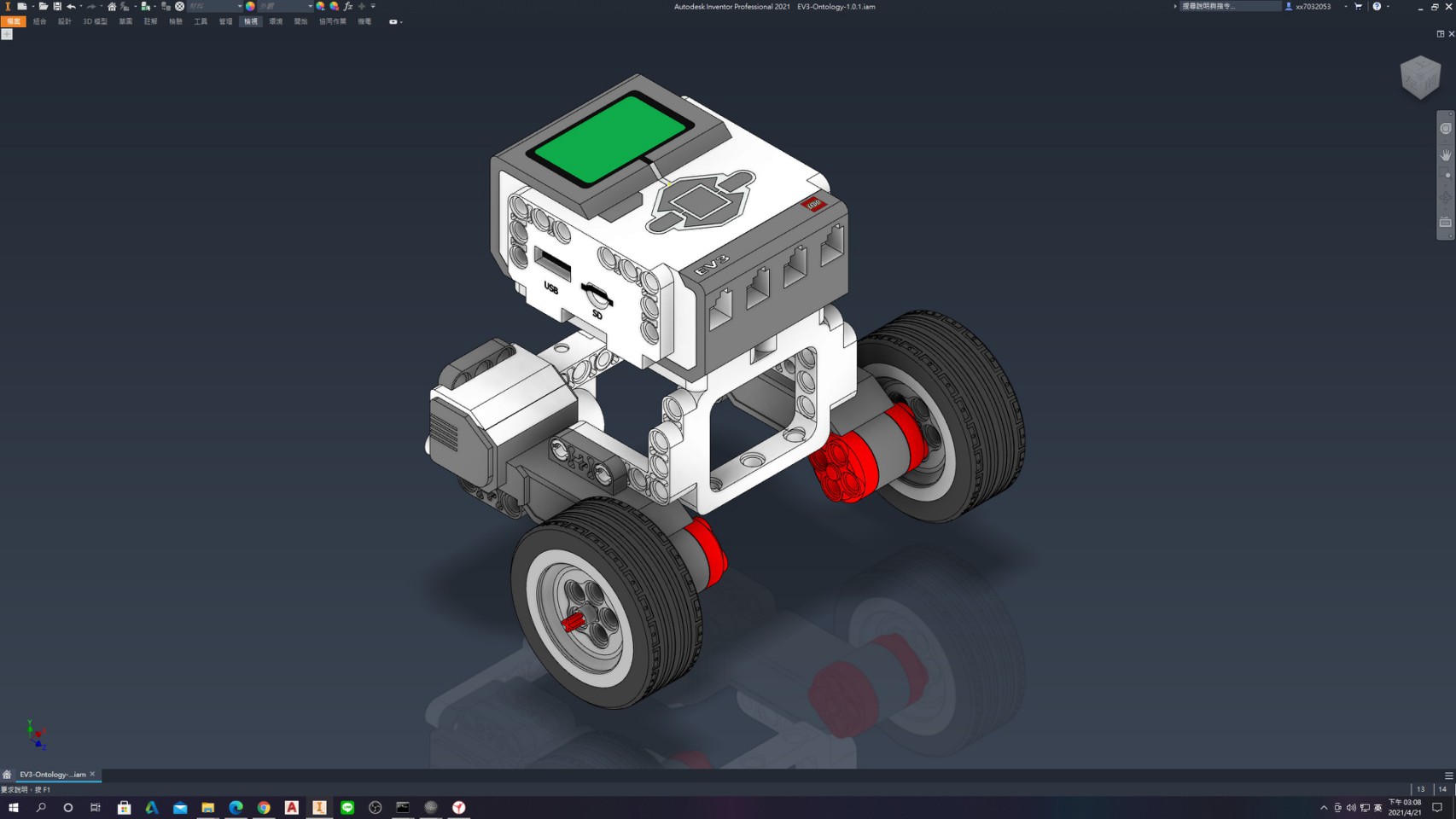This screenshot has height=819, width=1456.
Task: Open the OBS Studio taskbar icon
Action: point(376,807)
